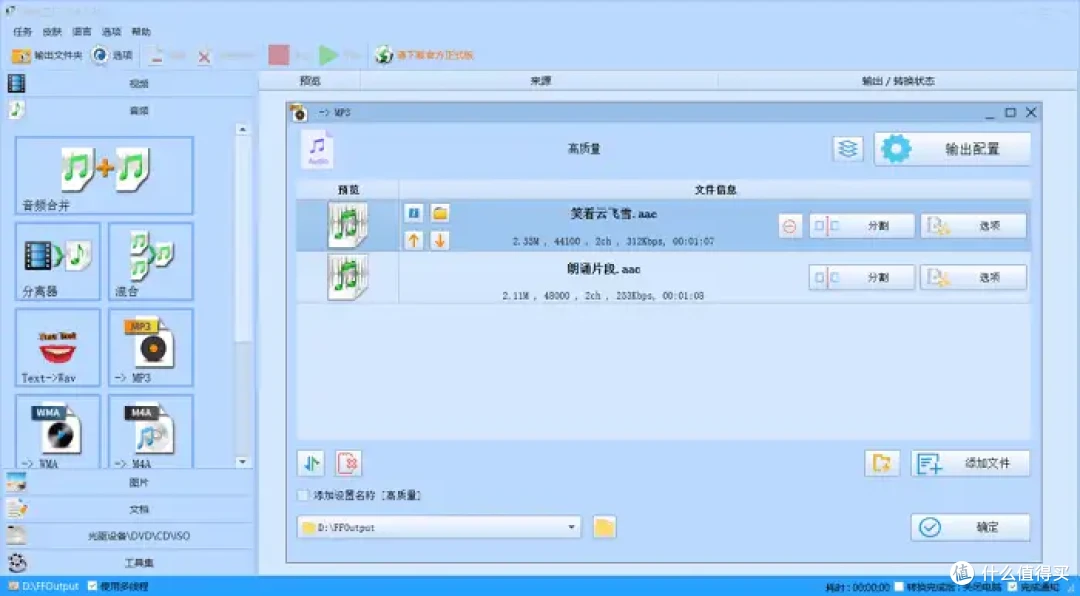This screenshot has height=596, width=1080.
Task: Expand the 图片 category in the sidebar
Action: pos(128,482)
